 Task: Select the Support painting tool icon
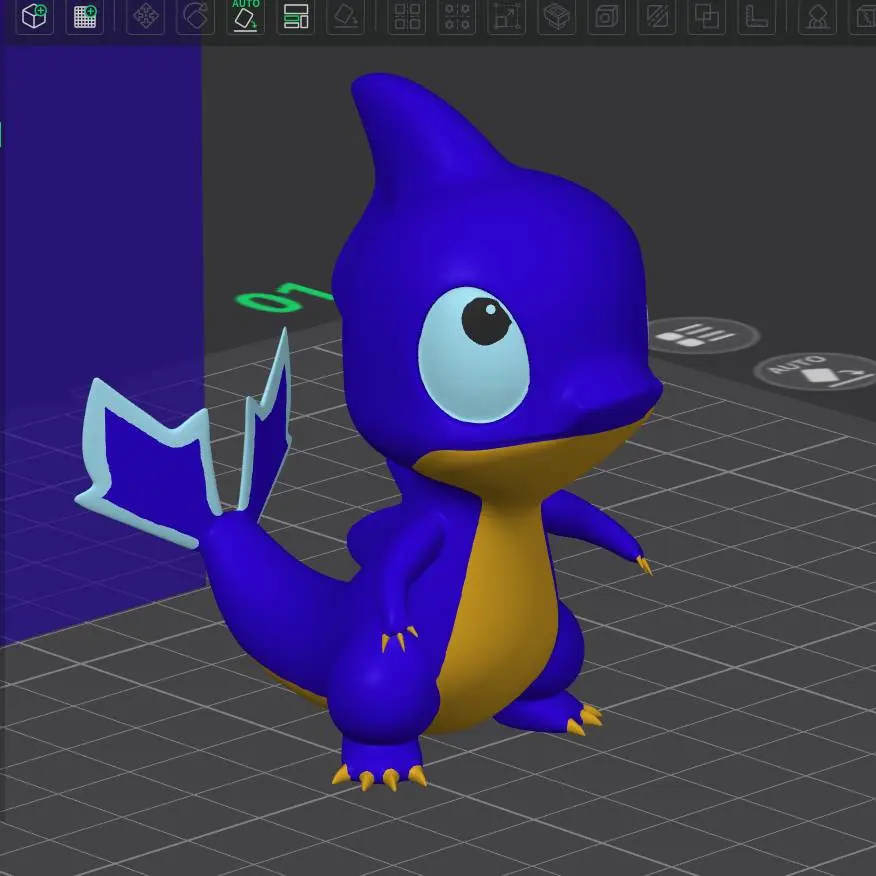click(817, 16)
